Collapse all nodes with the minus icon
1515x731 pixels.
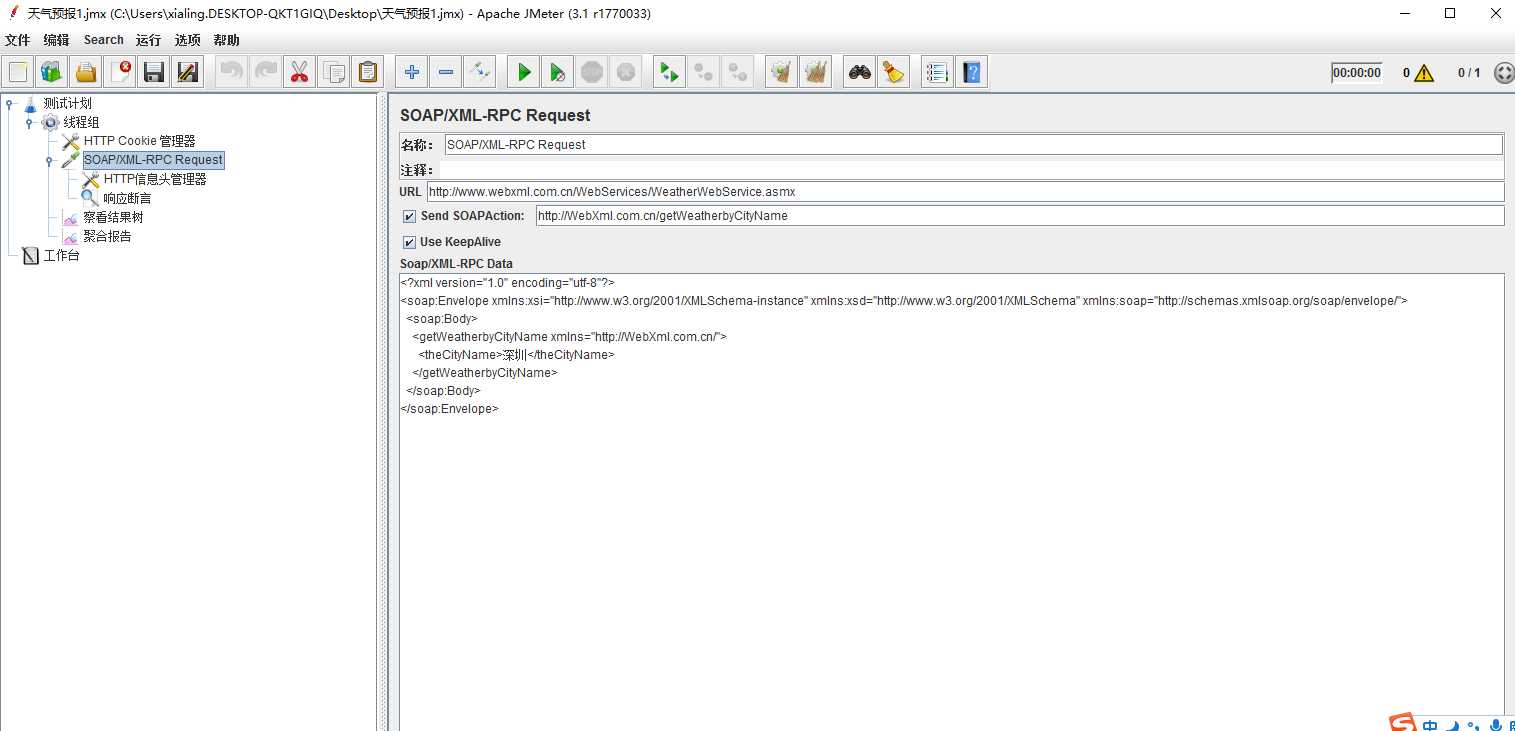click(446, 72)
